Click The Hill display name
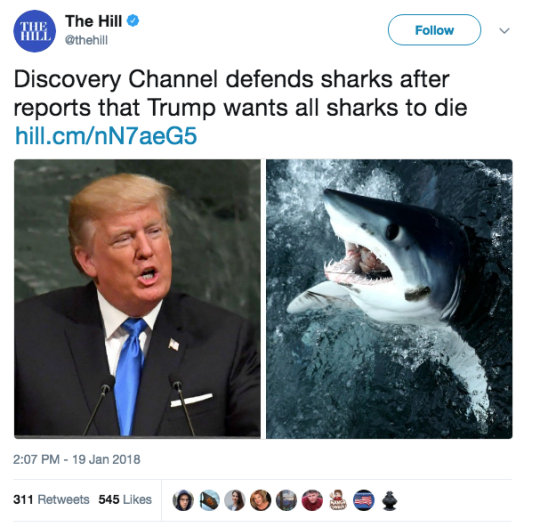540x527 pixels. click(x=94, y=21)
